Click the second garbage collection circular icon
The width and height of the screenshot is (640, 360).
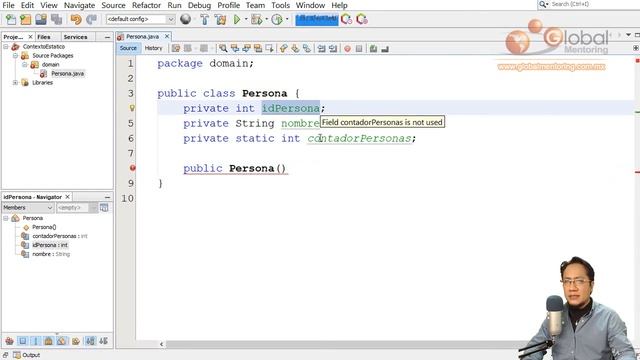[x=362, y=19]
